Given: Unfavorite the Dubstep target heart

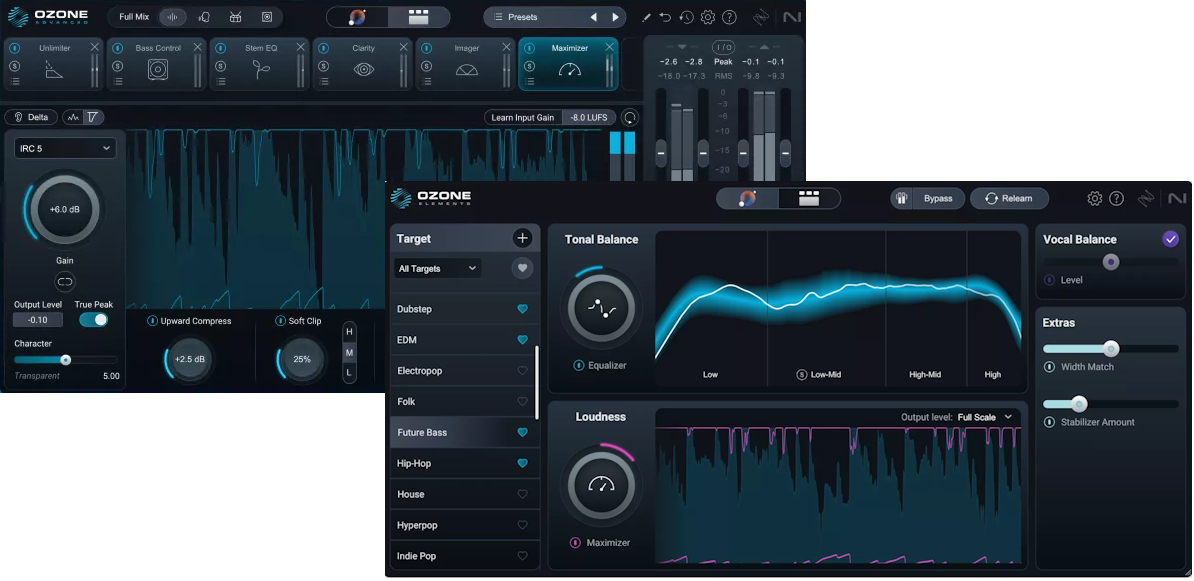Looking at the screenshot, I should (522, 309).
